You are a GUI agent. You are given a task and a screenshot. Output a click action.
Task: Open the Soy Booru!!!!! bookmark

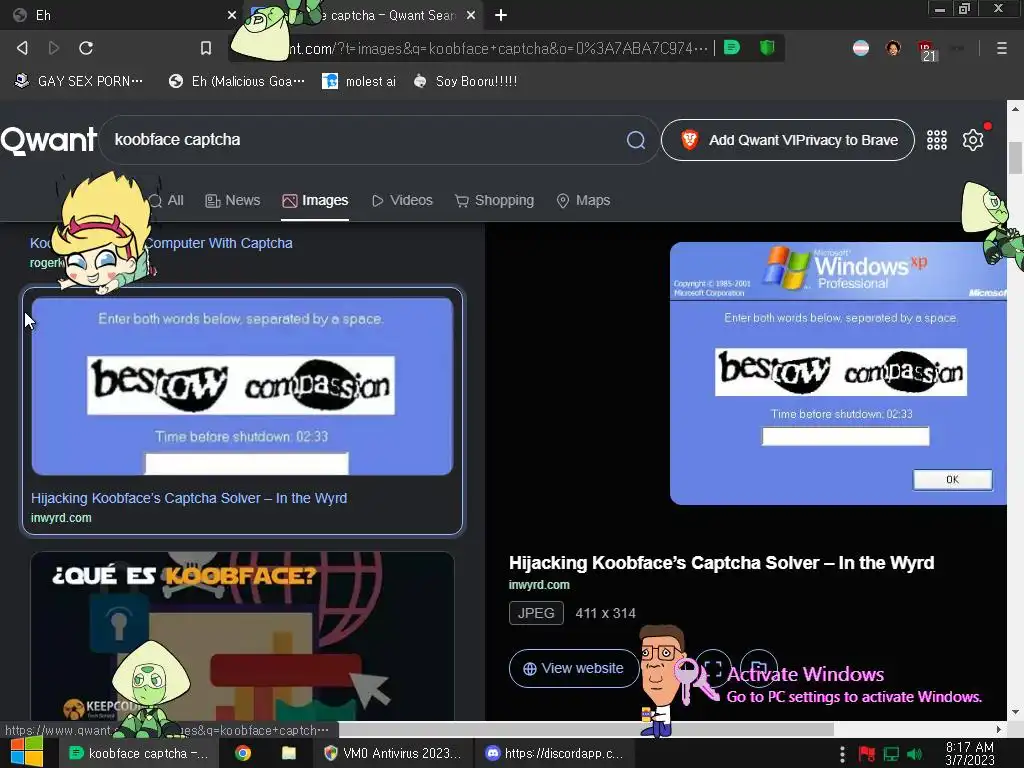(466, 81)
